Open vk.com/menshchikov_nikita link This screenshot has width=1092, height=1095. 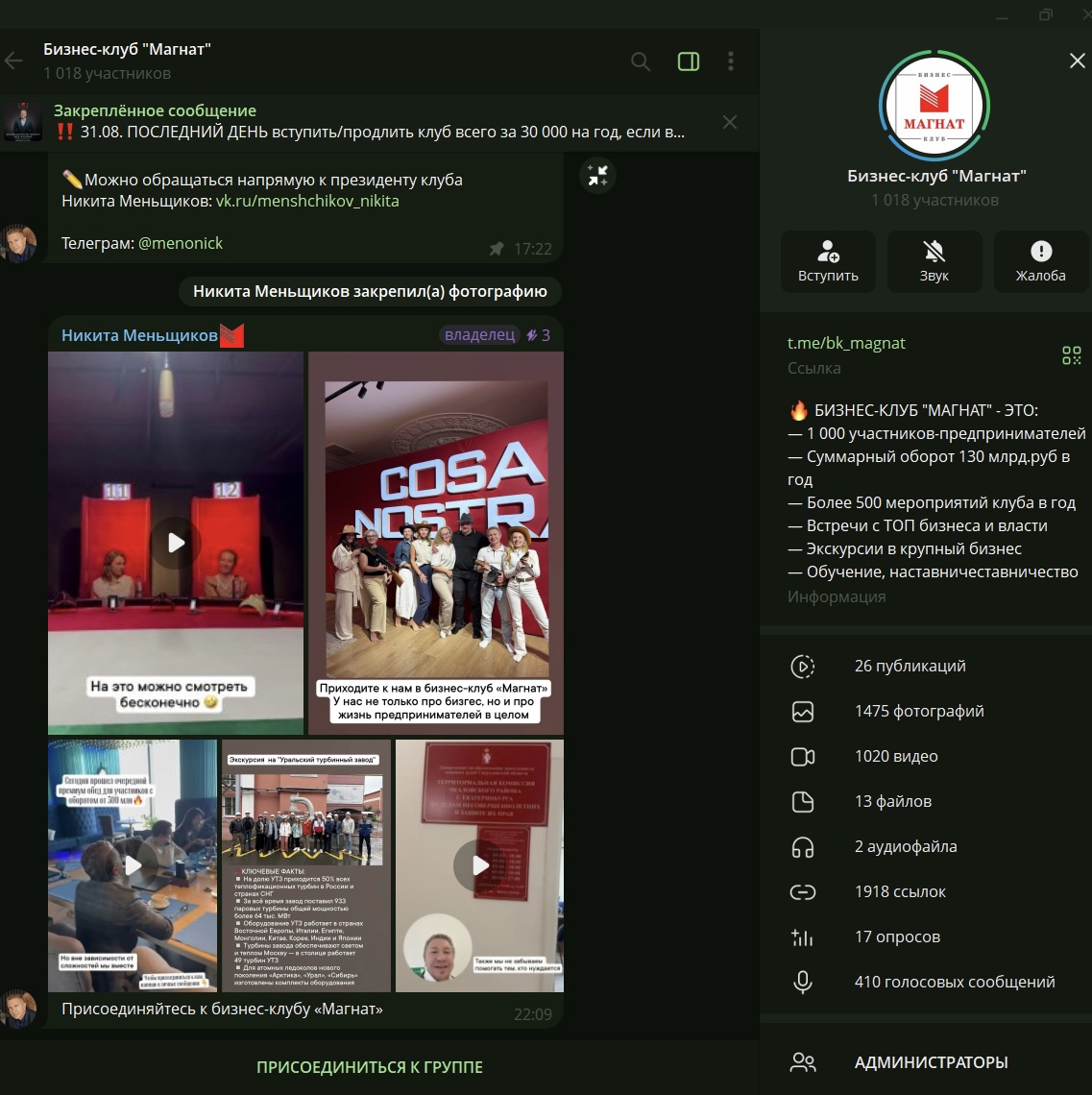(x=307, y=201)
